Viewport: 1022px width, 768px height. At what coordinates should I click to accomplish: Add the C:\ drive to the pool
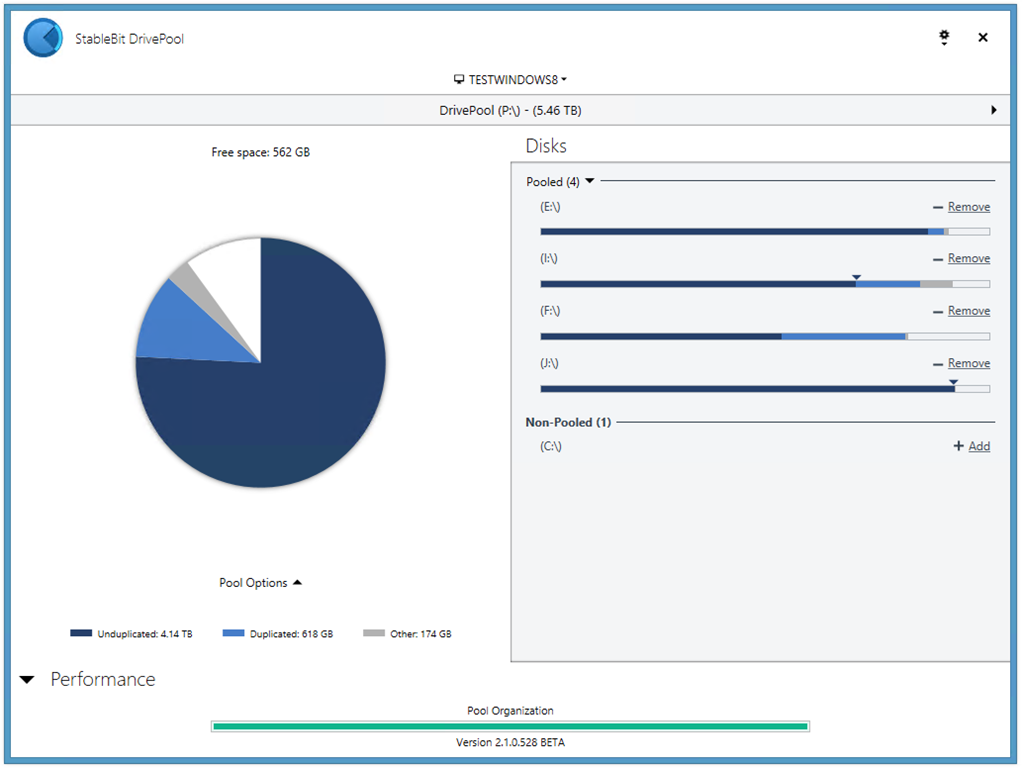pos(979,446)
